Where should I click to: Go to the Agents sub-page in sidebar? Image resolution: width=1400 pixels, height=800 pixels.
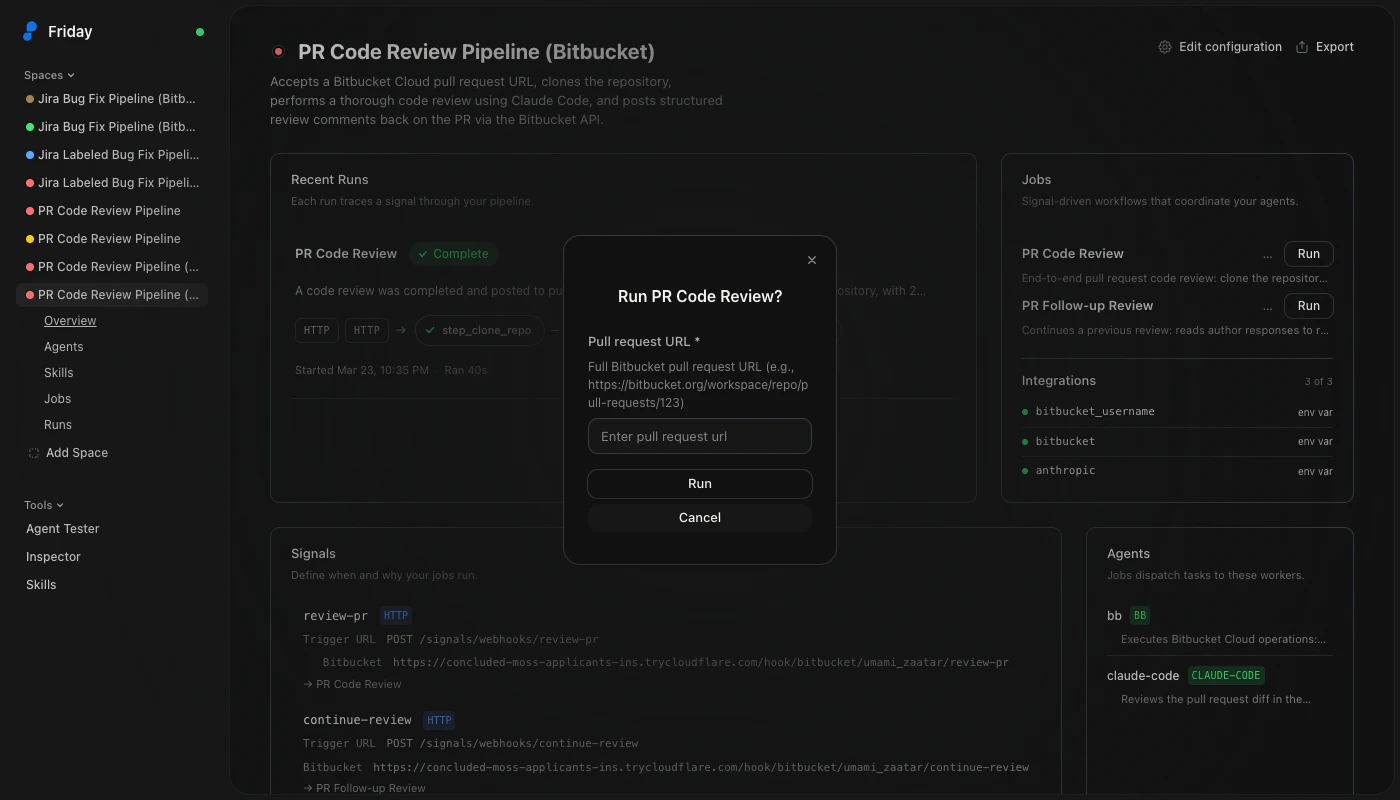pos(64,347)
